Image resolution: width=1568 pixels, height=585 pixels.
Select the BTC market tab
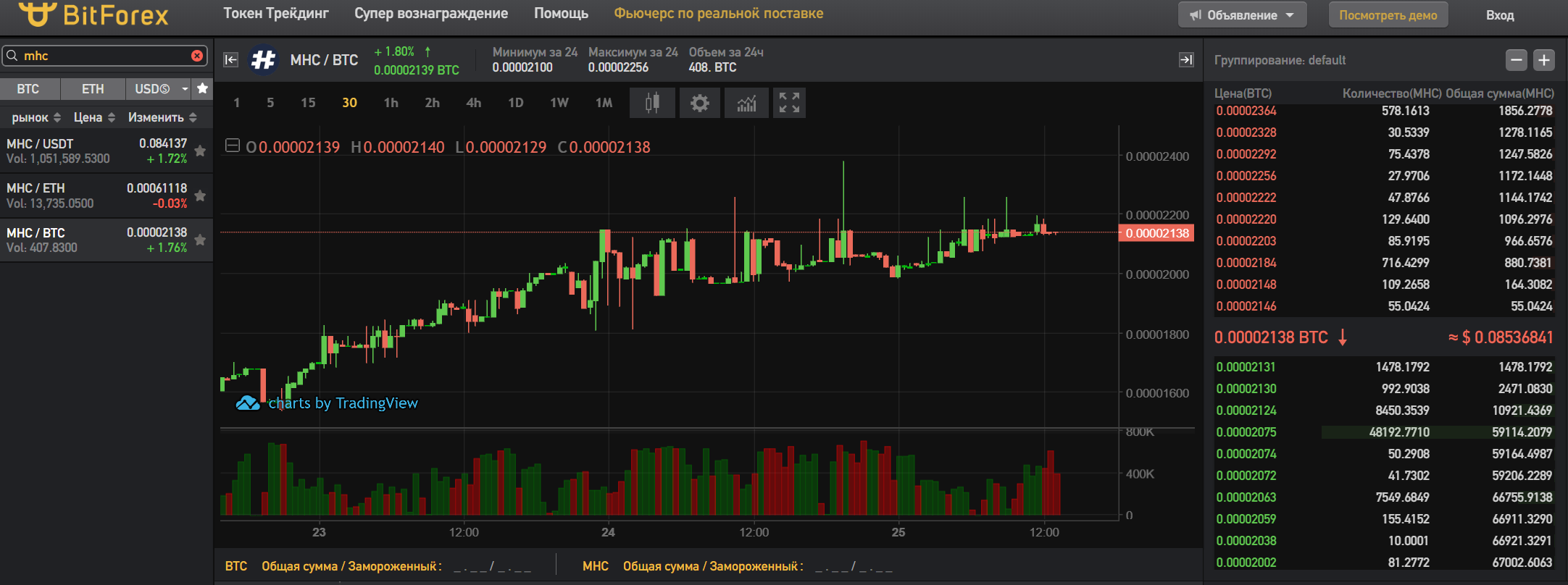[x=28, y=88]
